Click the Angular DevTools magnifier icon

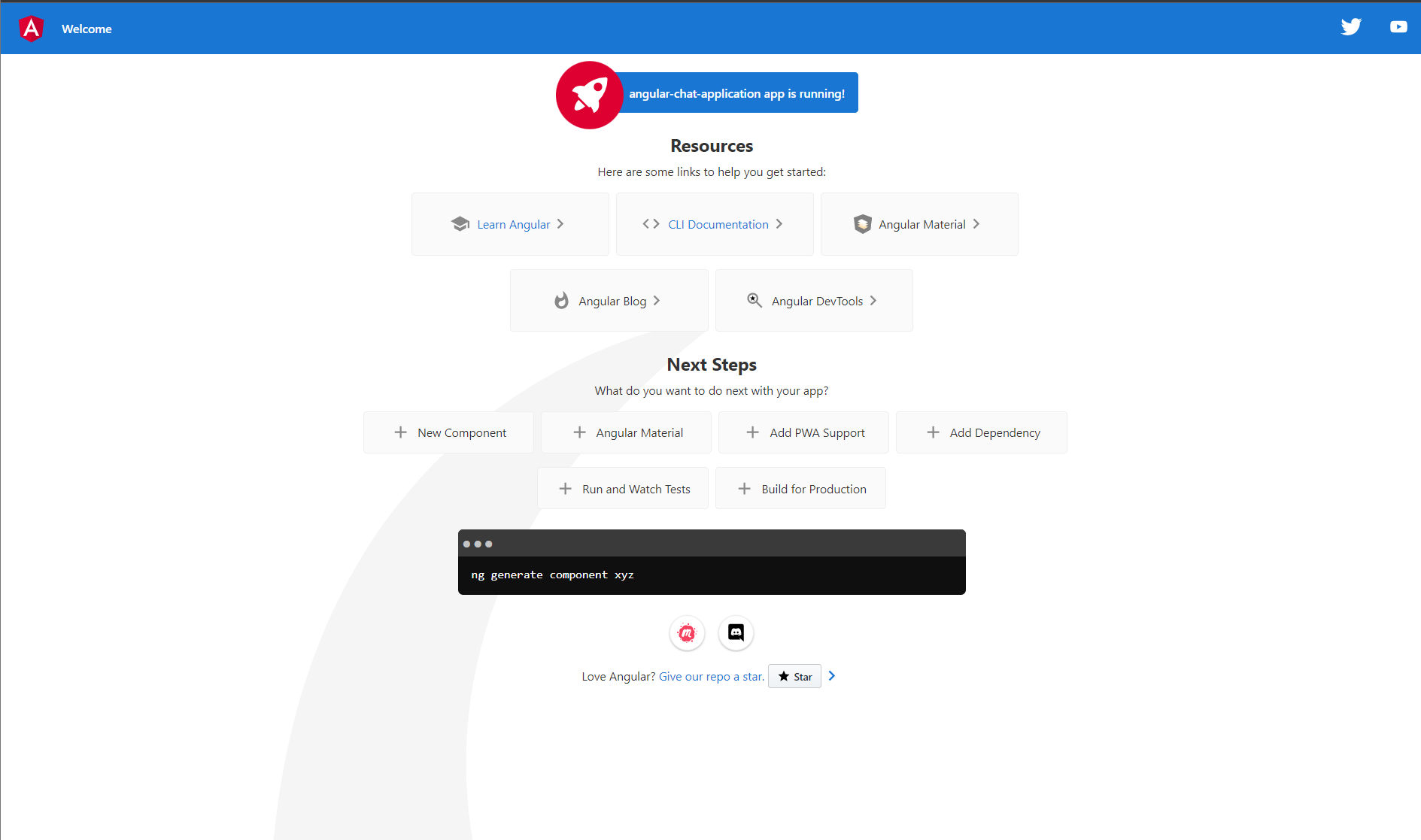754,300
